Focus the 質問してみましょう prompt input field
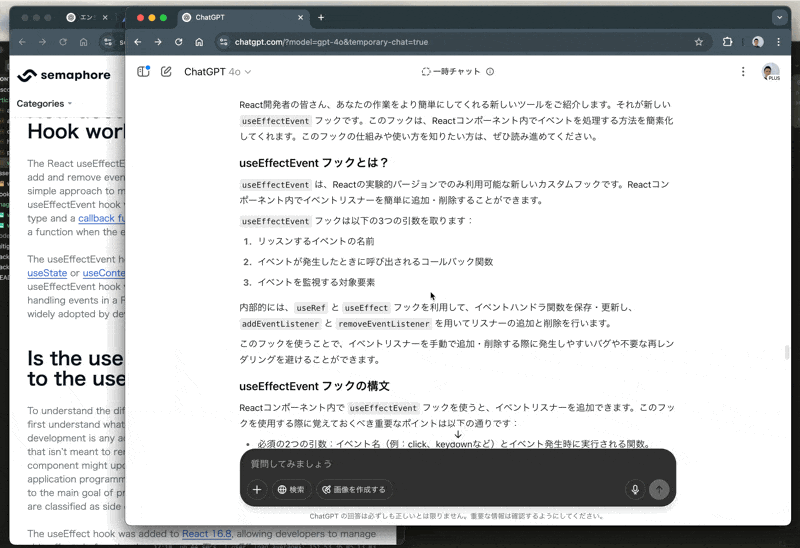 pos(458,464)
